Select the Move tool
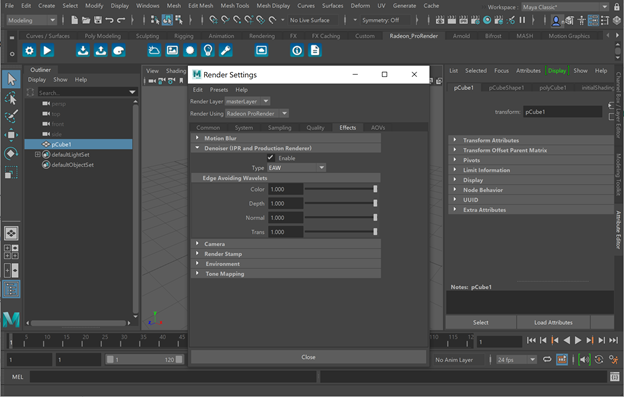 click(11, 135)
